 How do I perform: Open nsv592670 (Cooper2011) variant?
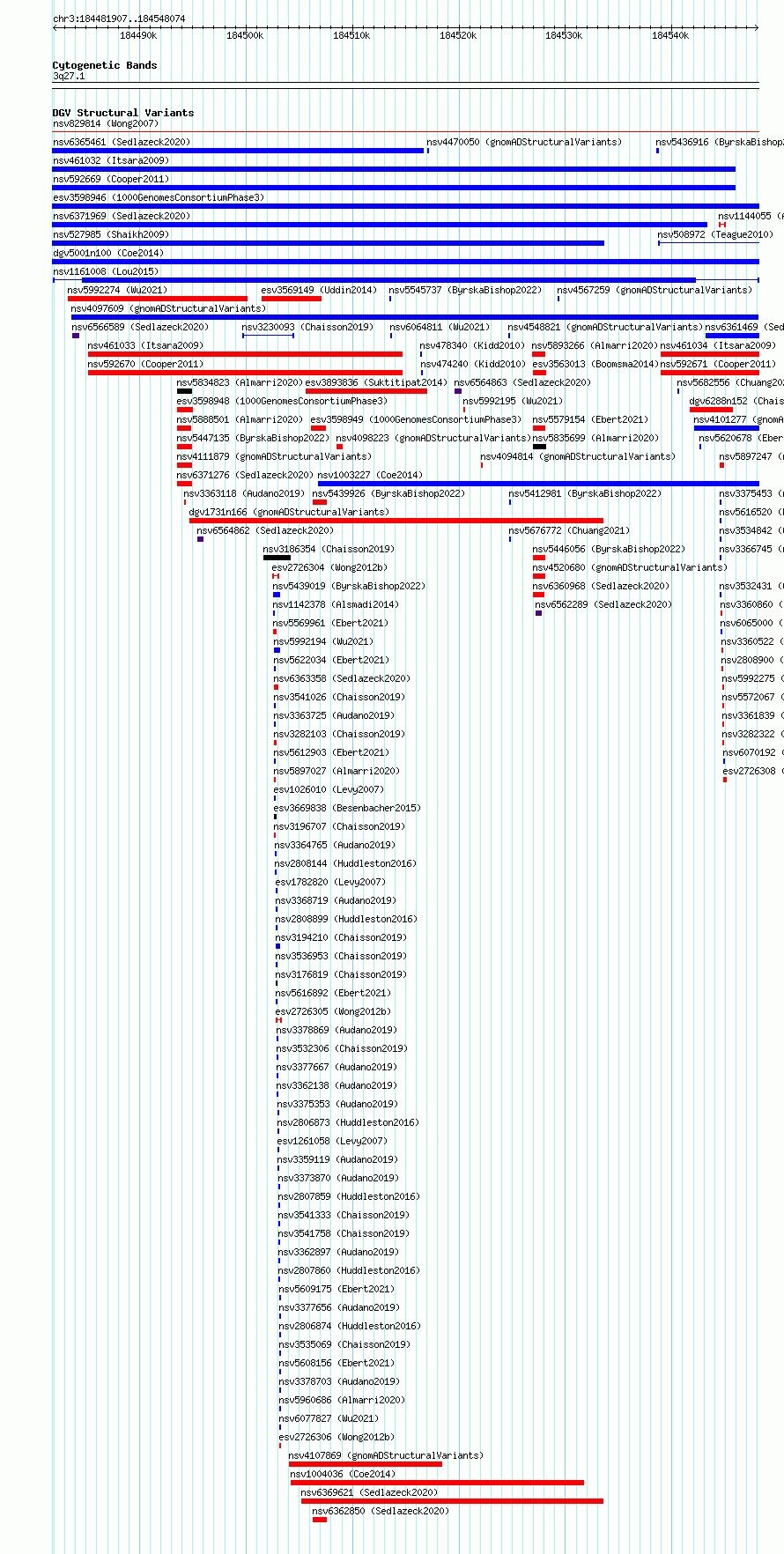(145, 364)
